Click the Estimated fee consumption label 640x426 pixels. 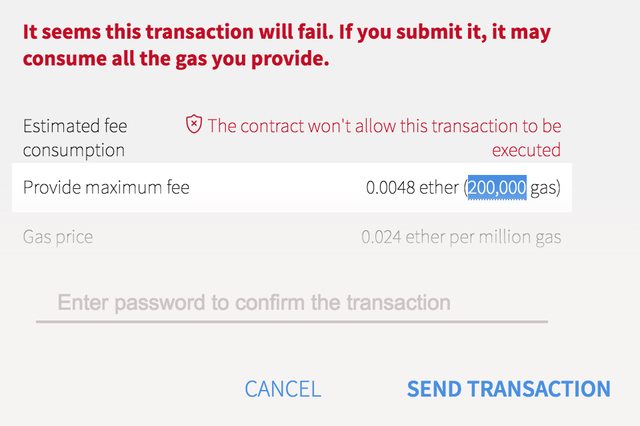pyautogui.click(x=75, y=138)
